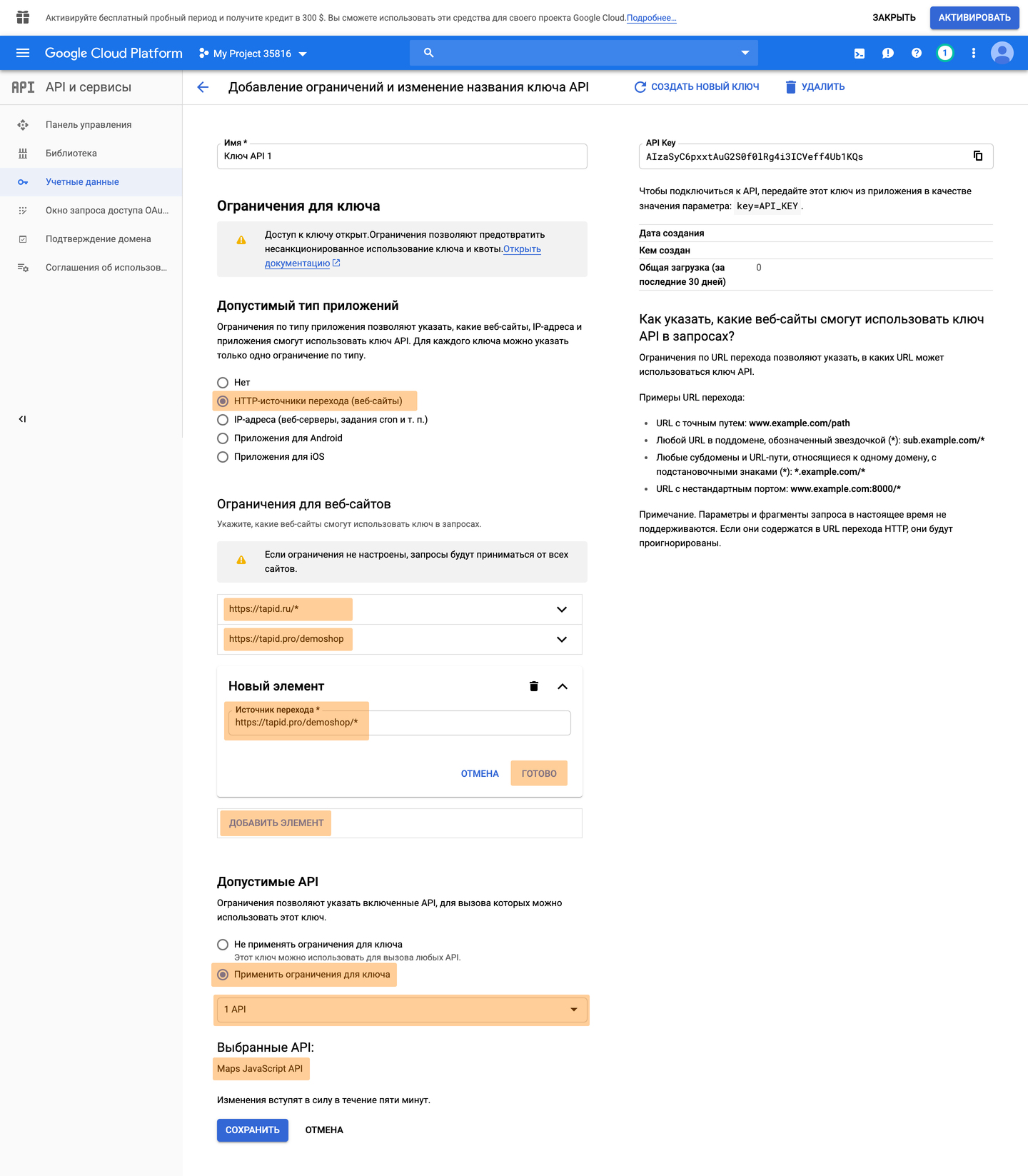The height and width of the screenshot is (1176, 1028).
Task: Collapse the left sidebar panel
Action: click(x=22, y=419)
